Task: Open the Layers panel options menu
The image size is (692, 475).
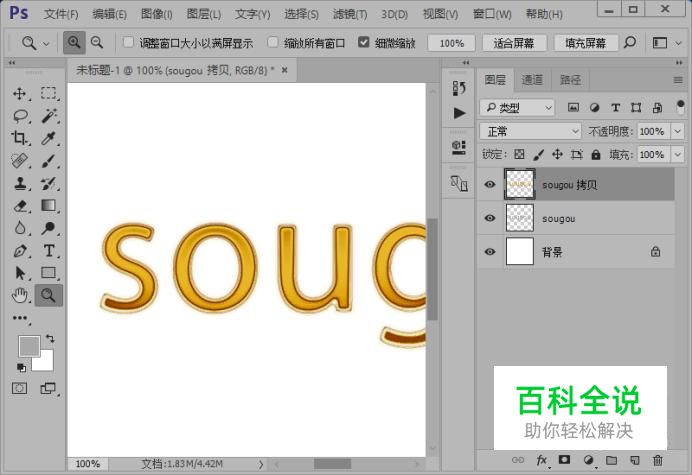Action: (x=678, y=80)
